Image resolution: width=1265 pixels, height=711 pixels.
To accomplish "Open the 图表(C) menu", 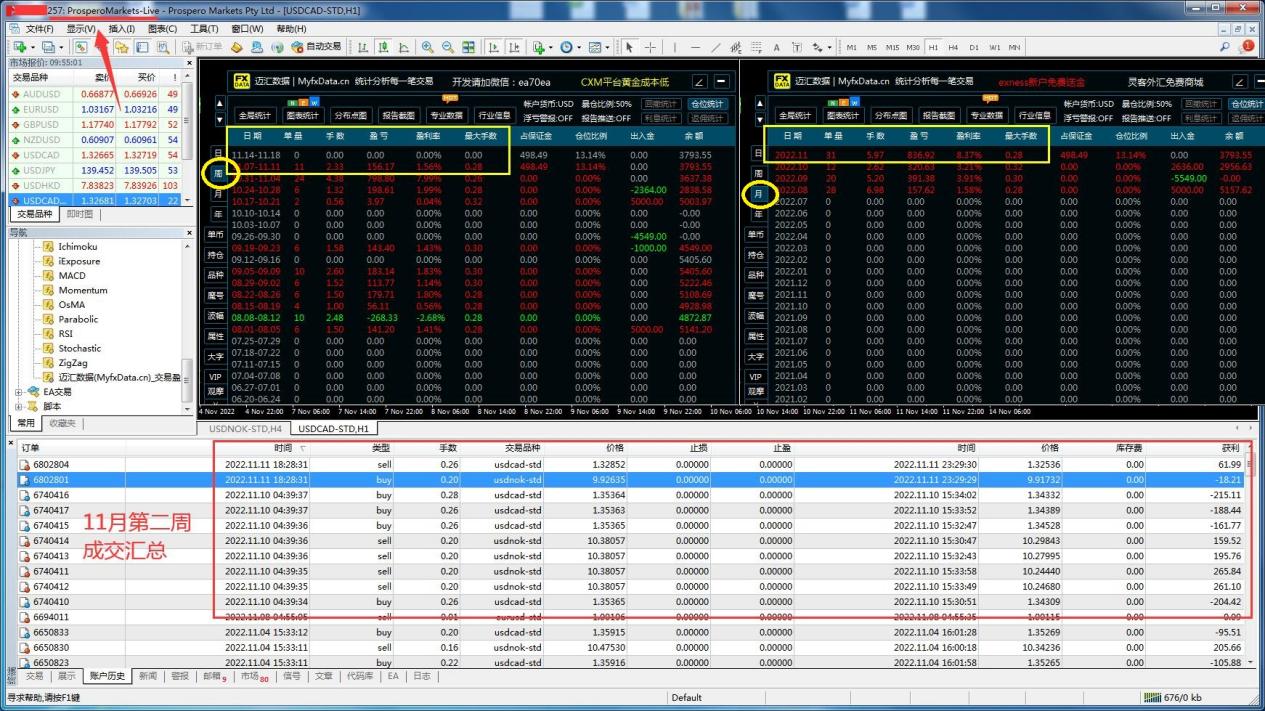I will 162,29.
